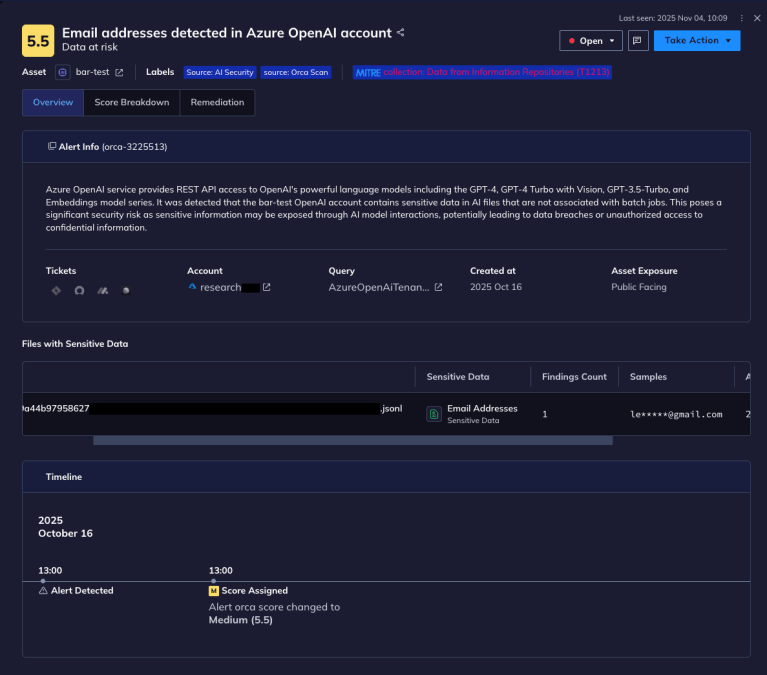Open bar-test asset in new tab icon

(x=120, y=72)
